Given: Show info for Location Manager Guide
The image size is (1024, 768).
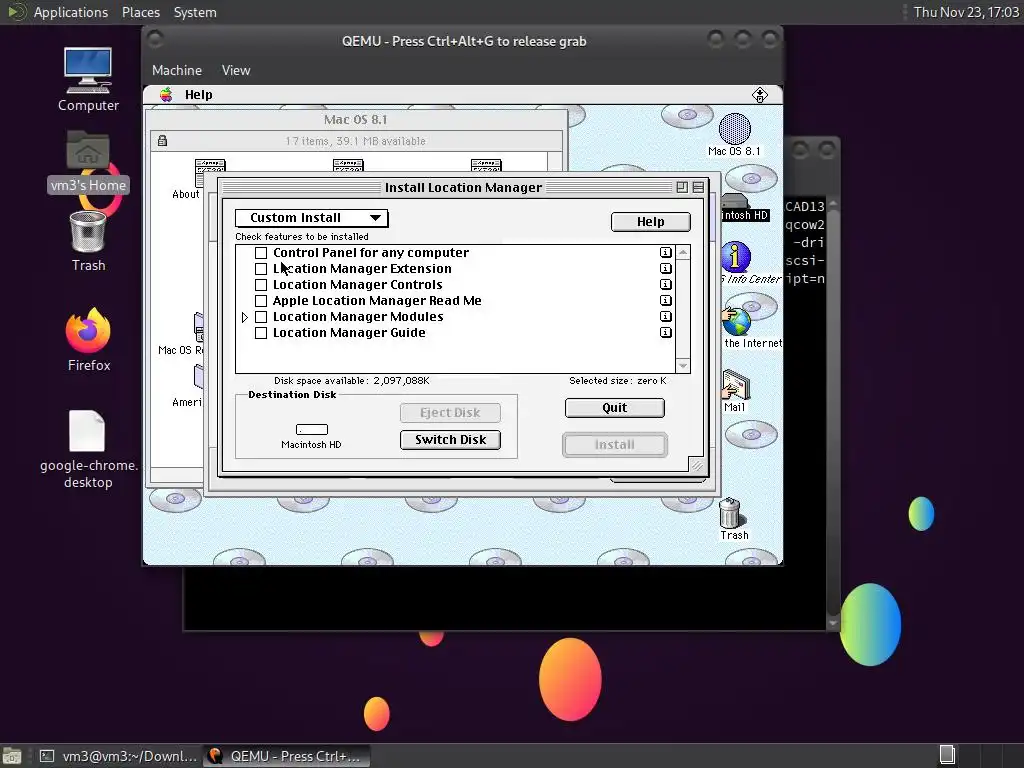Looking at the screenshot, I should (665, 332).
